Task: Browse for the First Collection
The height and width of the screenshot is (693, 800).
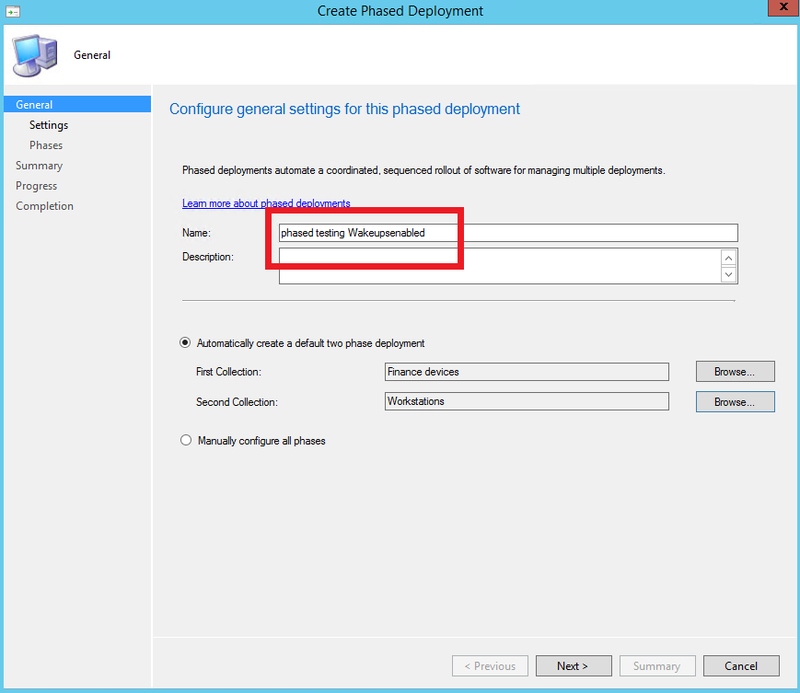Action: (x=735, y=372)
